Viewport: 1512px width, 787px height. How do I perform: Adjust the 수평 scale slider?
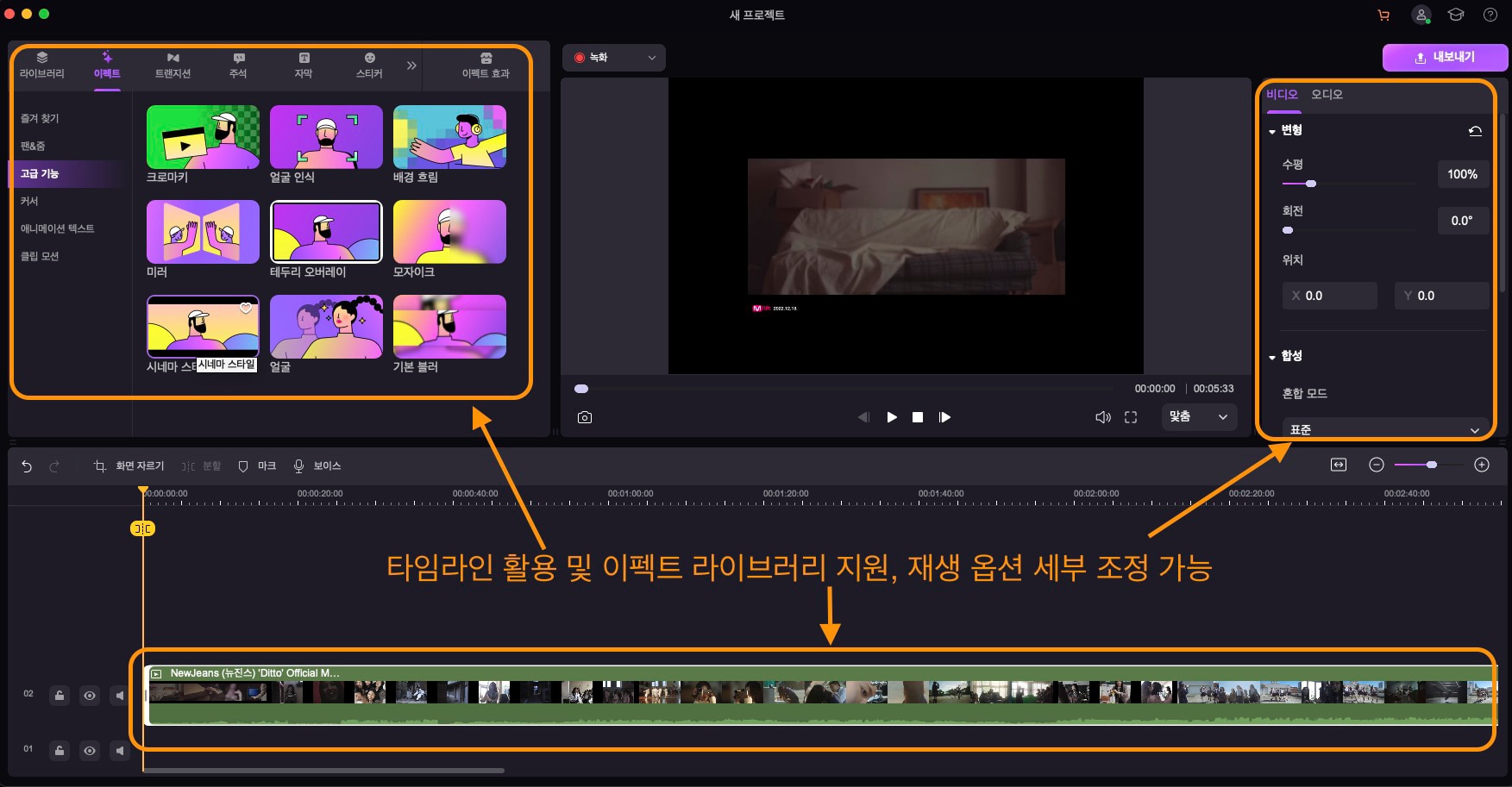pos(1348,184)
